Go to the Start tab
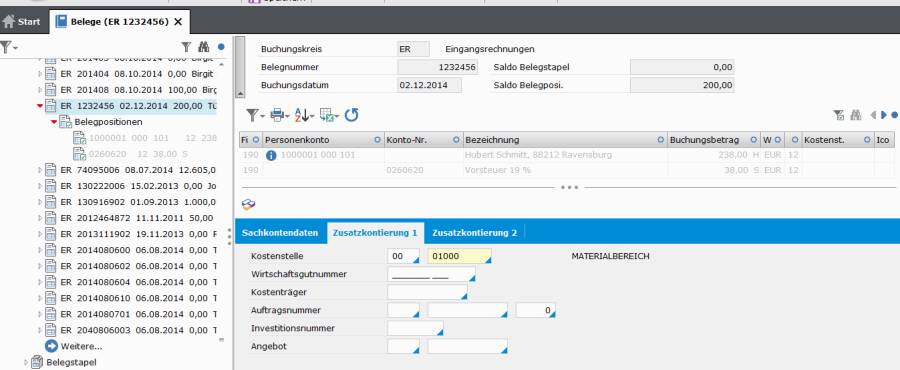 22,22
